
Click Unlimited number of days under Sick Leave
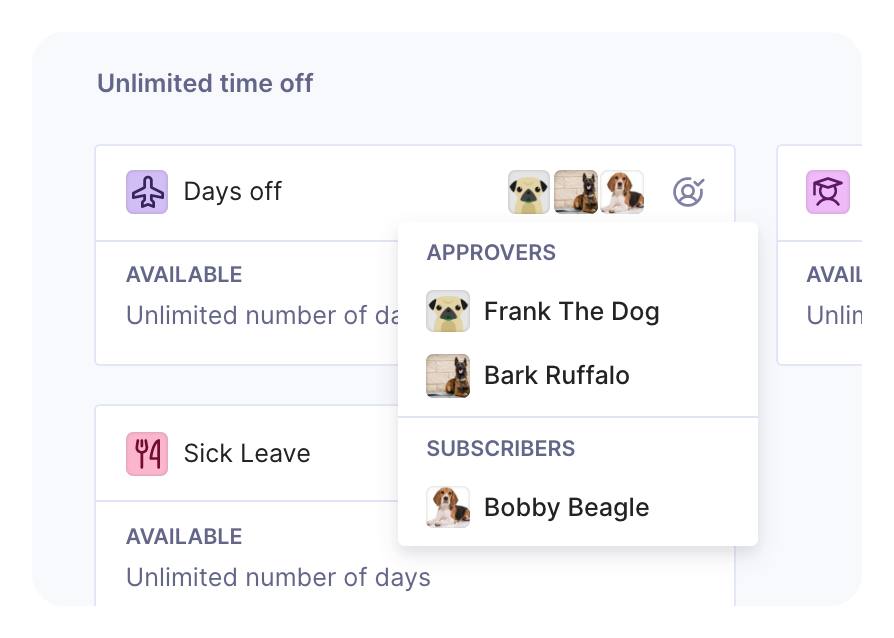pos(278,578)
